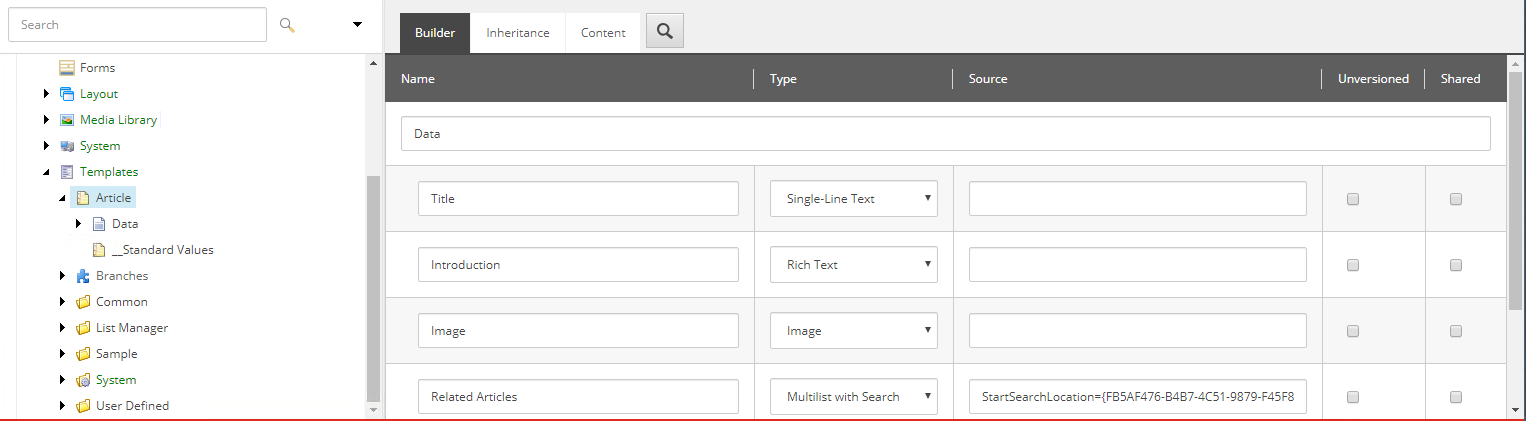The height and width of the screenshot is (421, 1526).
Task: Open the Multilist with Search type dropdown
Action: pos(854,396)
